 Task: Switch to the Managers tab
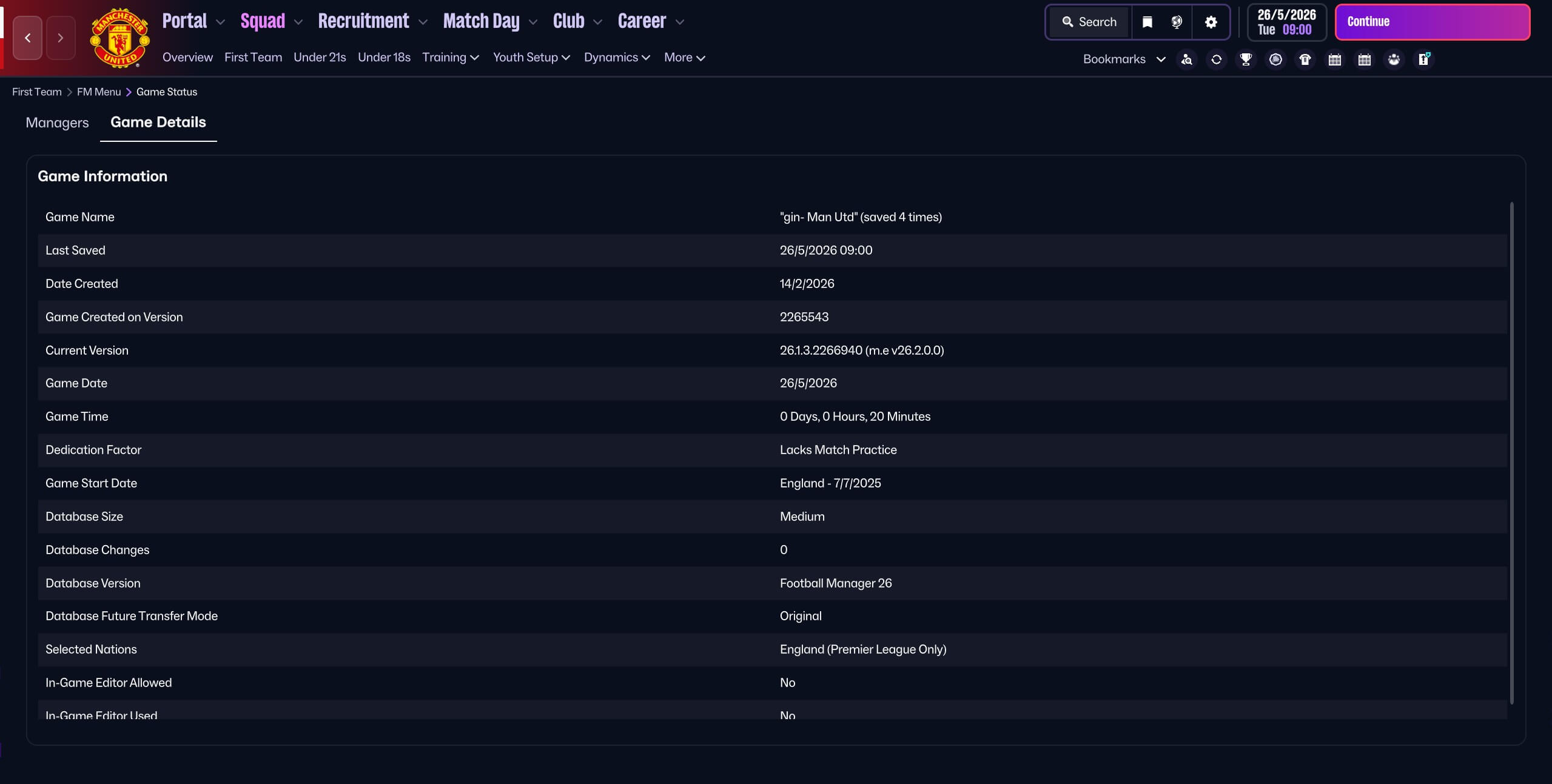57,122
